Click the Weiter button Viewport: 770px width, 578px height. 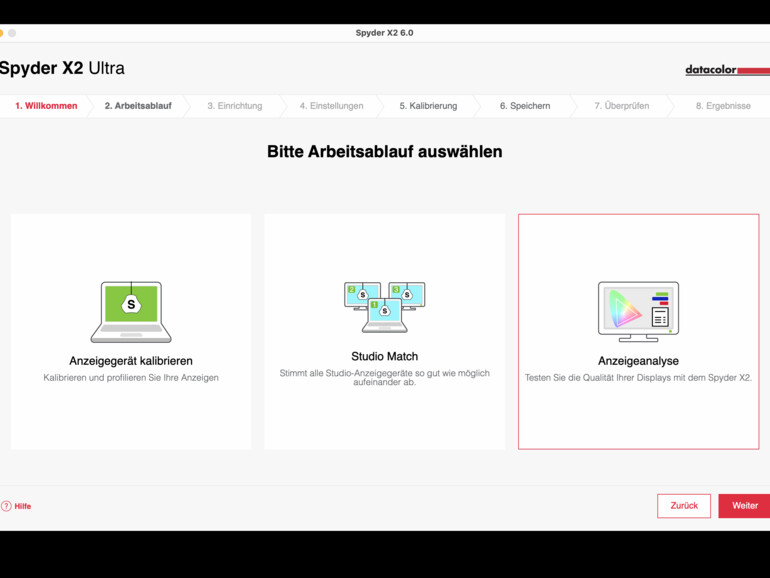point(744,506)
